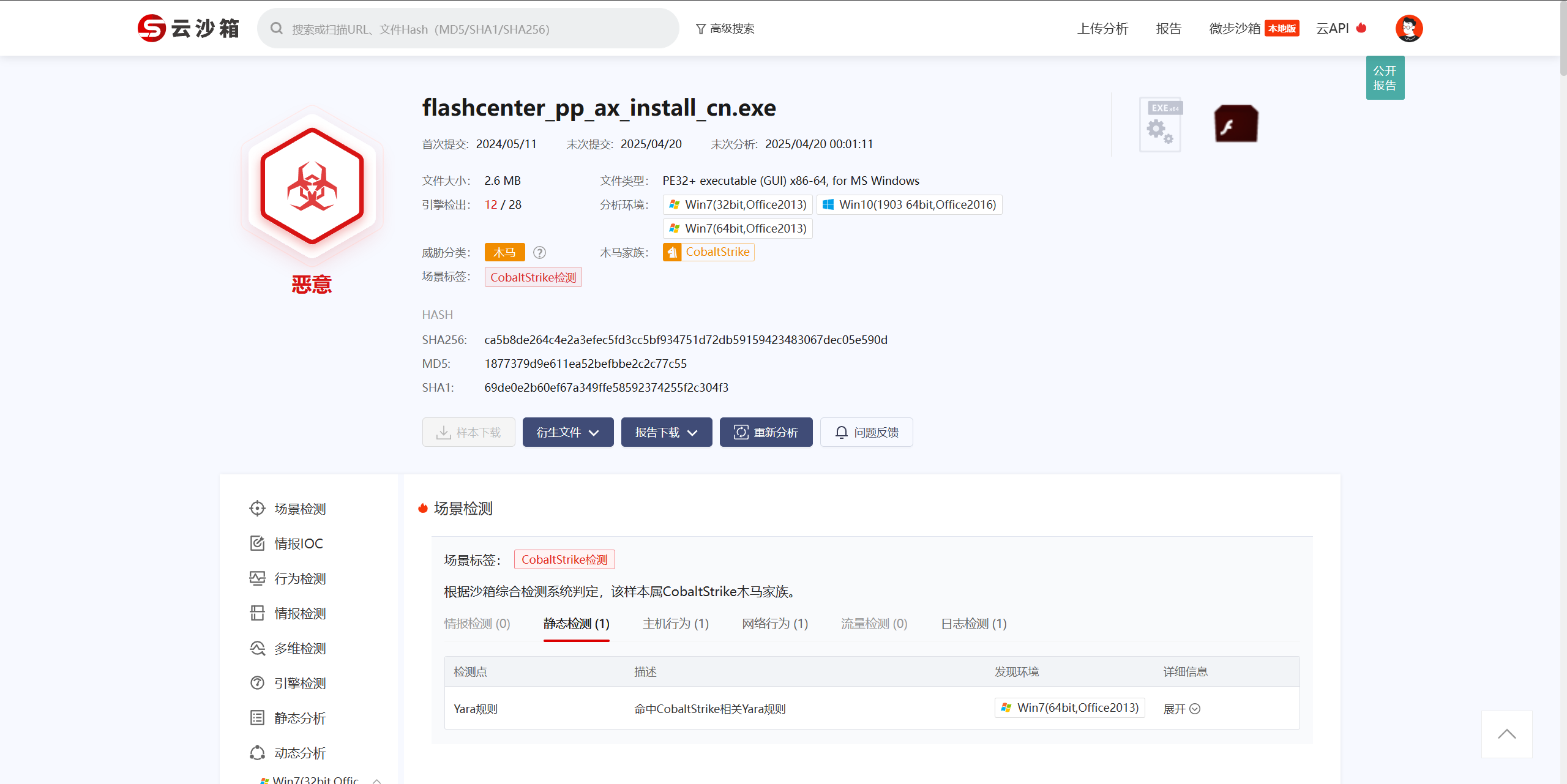Open 动态分析 in the sidebar
This screenshot has width=1567, height=784.
(x=288, y=753)
